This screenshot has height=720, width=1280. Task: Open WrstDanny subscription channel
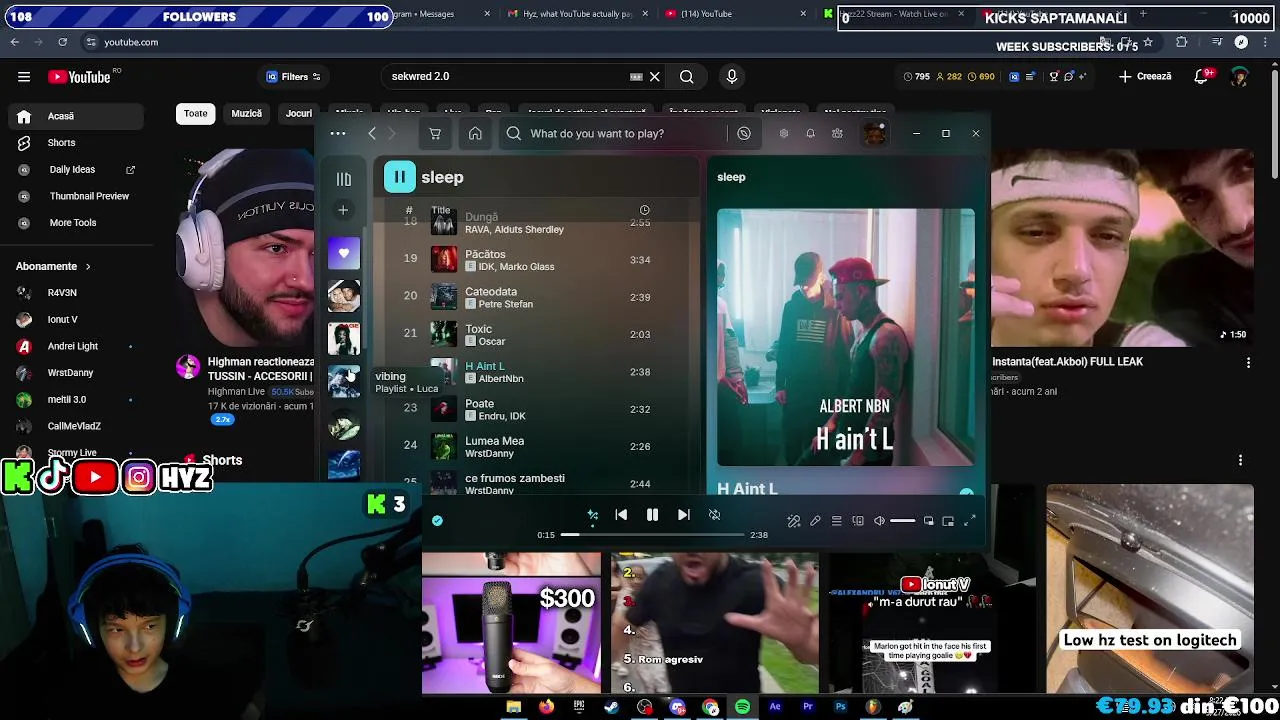coord(74,373)
